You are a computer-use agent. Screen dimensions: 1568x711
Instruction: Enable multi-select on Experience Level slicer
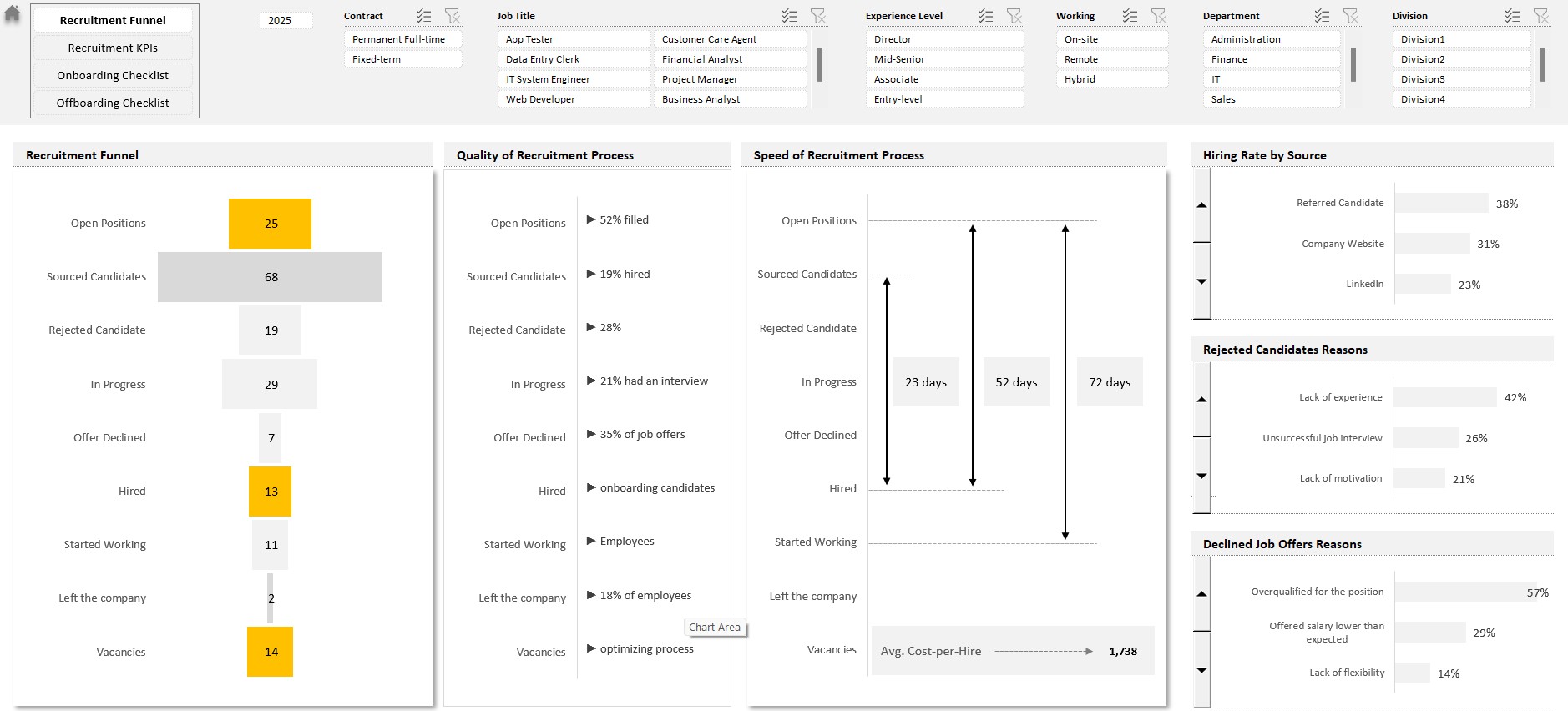pos(986,16)
